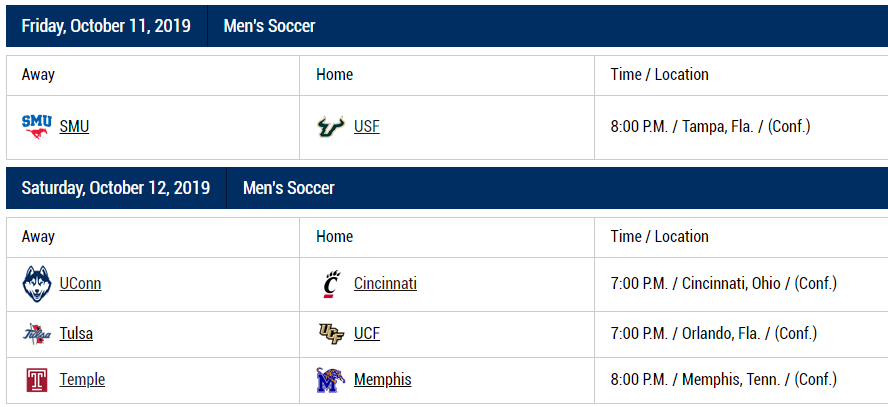Click the Tulsa script logo icon
The width and height of the screenshot is (888, 407).
click(x=37, y=334)
